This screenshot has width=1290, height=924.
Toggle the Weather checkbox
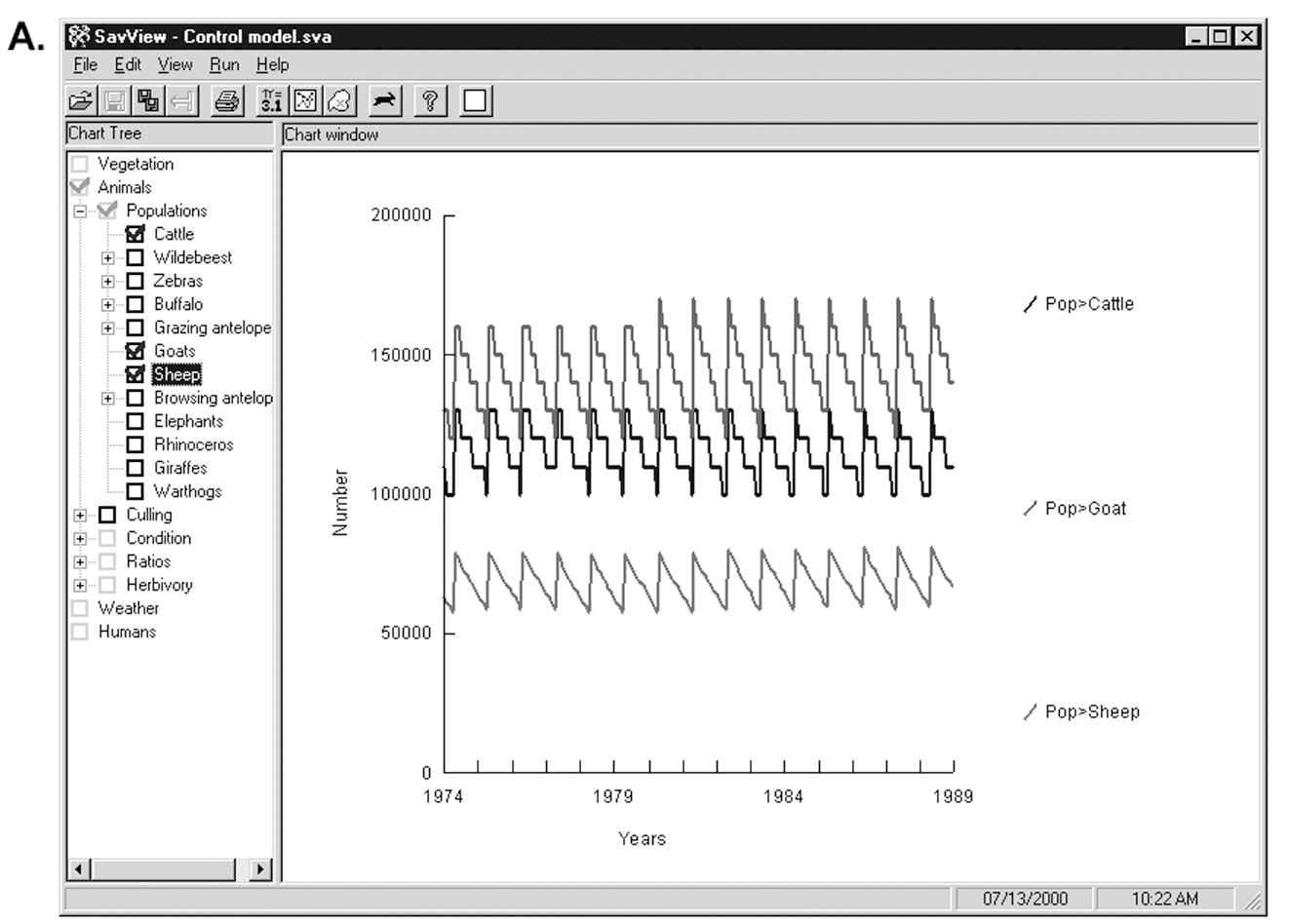pos(80,608)
